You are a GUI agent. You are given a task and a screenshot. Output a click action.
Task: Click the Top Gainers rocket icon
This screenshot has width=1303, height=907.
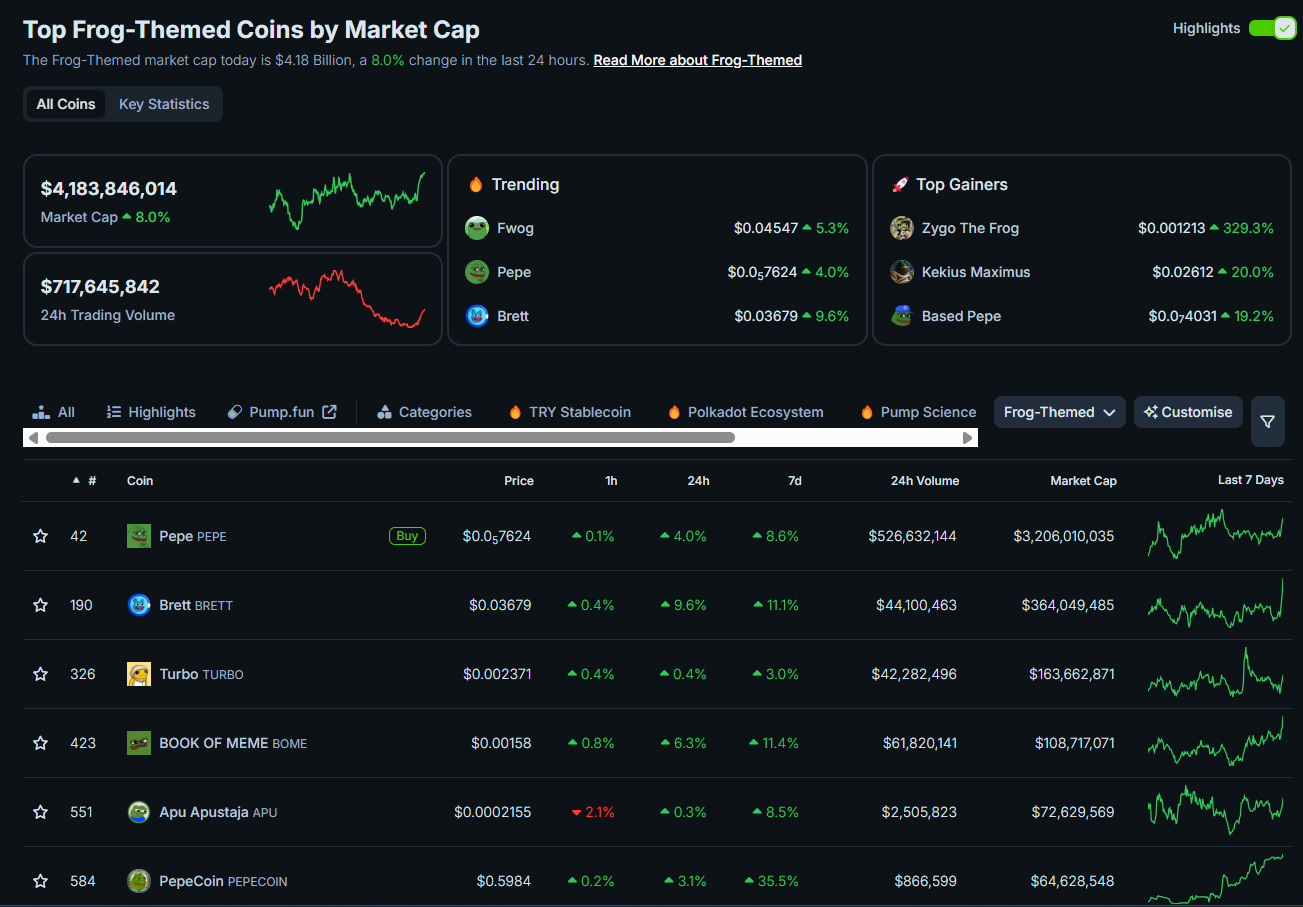(900, 185)
